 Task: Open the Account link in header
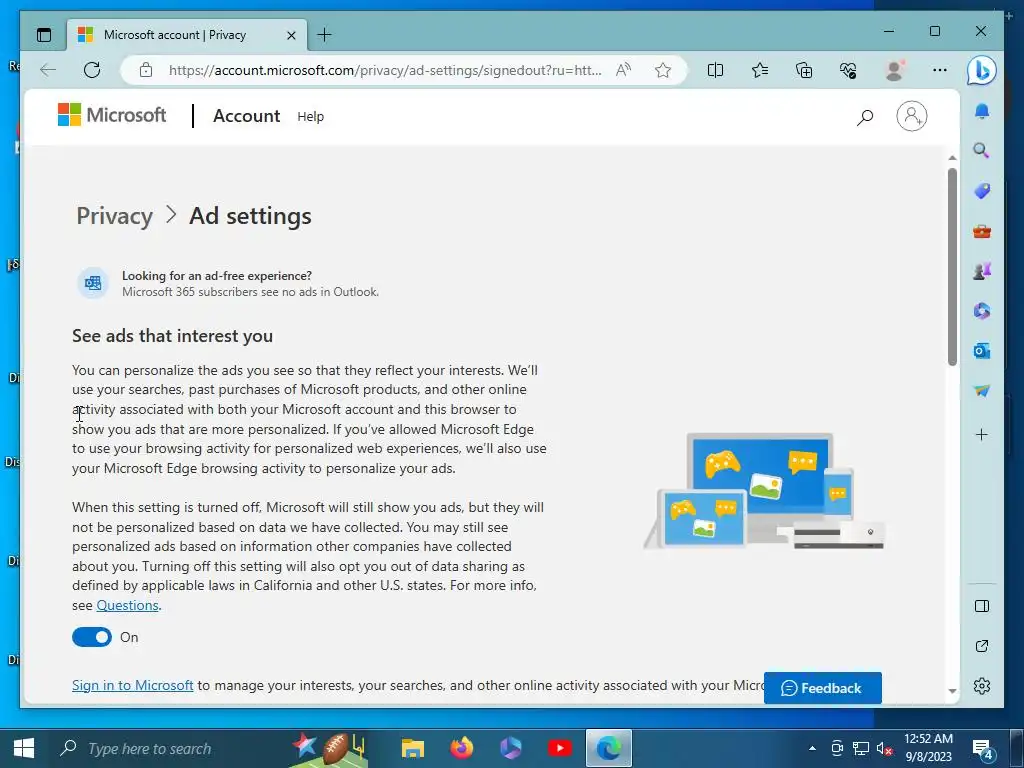click(246, 116)
